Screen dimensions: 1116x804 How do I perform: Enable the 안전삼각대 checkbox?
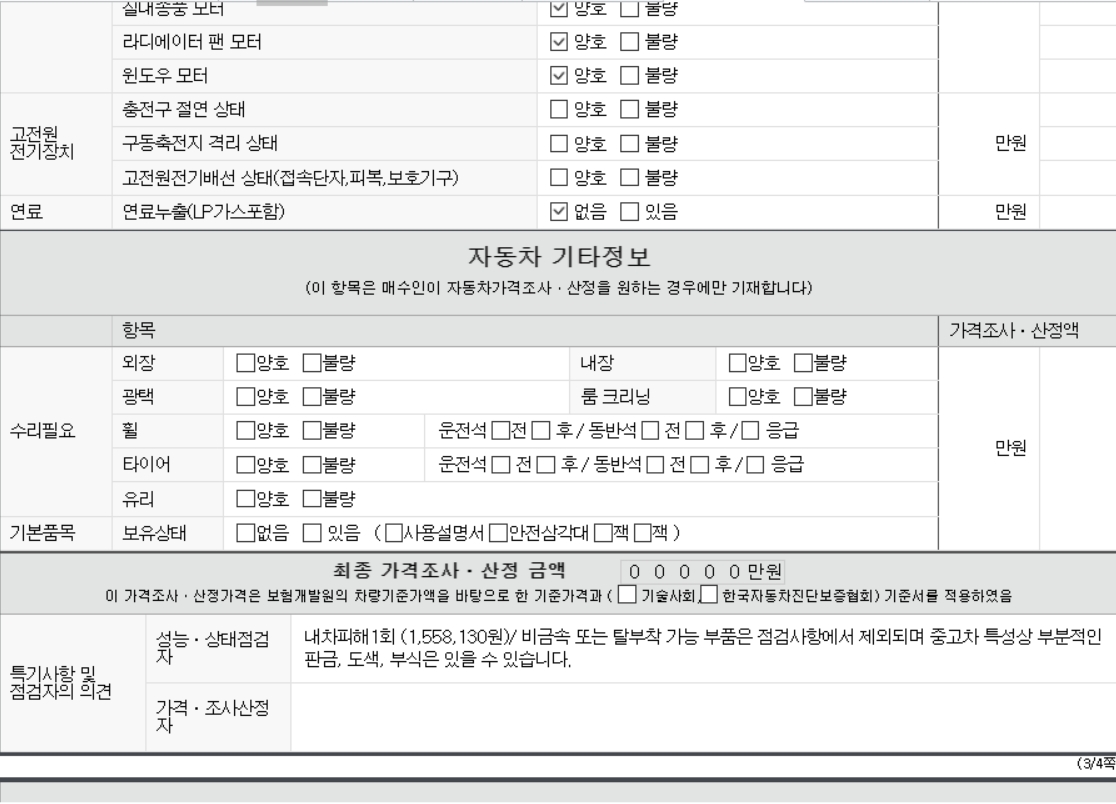(496, 530)
